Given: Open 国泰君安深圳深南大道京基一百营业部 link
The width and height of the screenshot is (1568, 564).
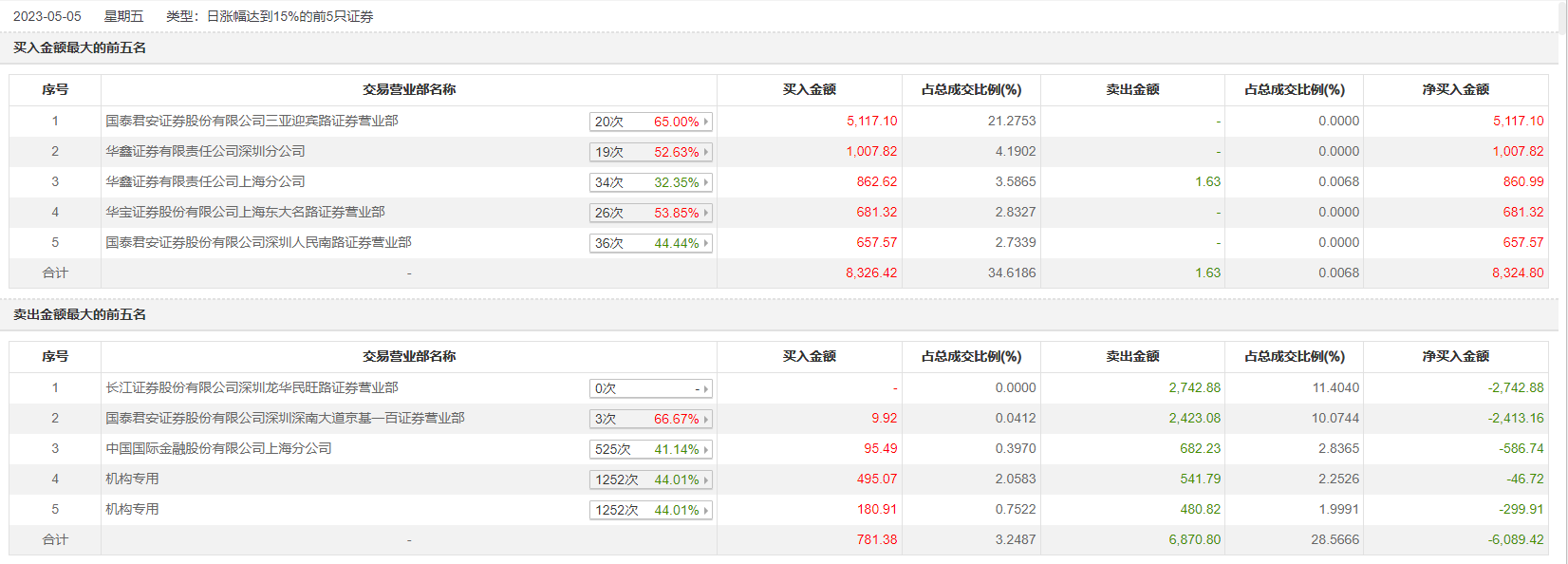Looking at the screenshot, I should [x=285, y=418].
